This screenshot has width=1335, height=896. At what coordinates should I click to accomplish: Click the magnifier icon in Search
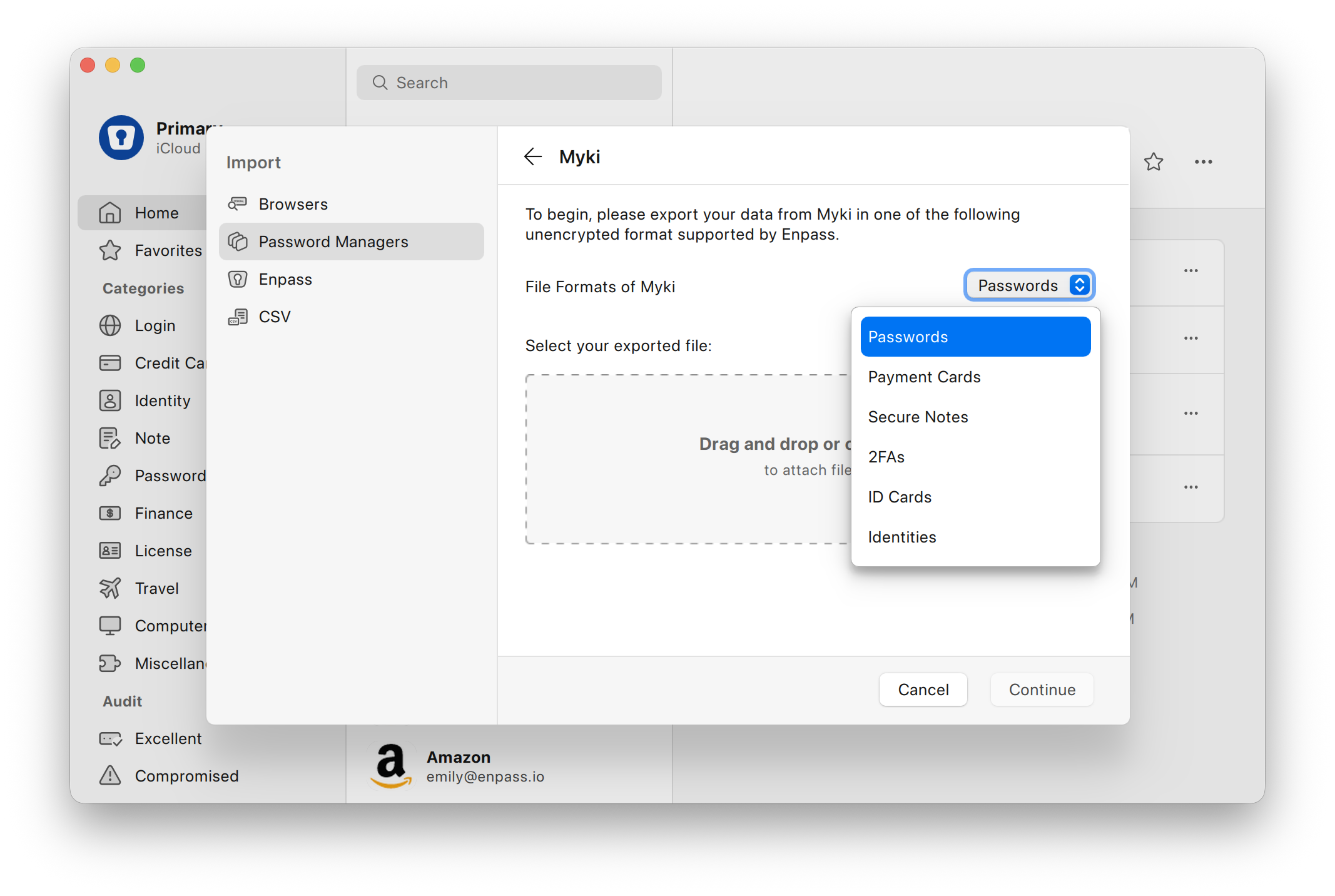pos(380,83)
